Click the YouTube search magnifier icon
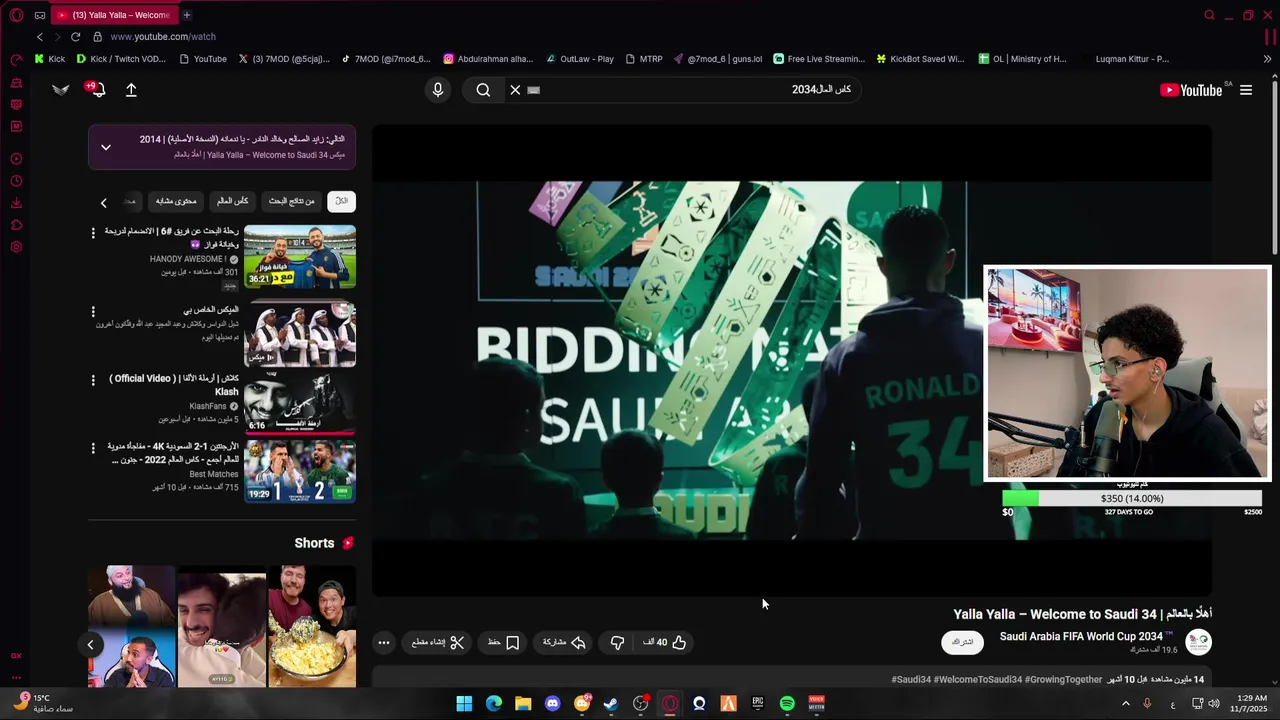The image size is (1280, 720). pyautogui.click(x=483, y=90)
